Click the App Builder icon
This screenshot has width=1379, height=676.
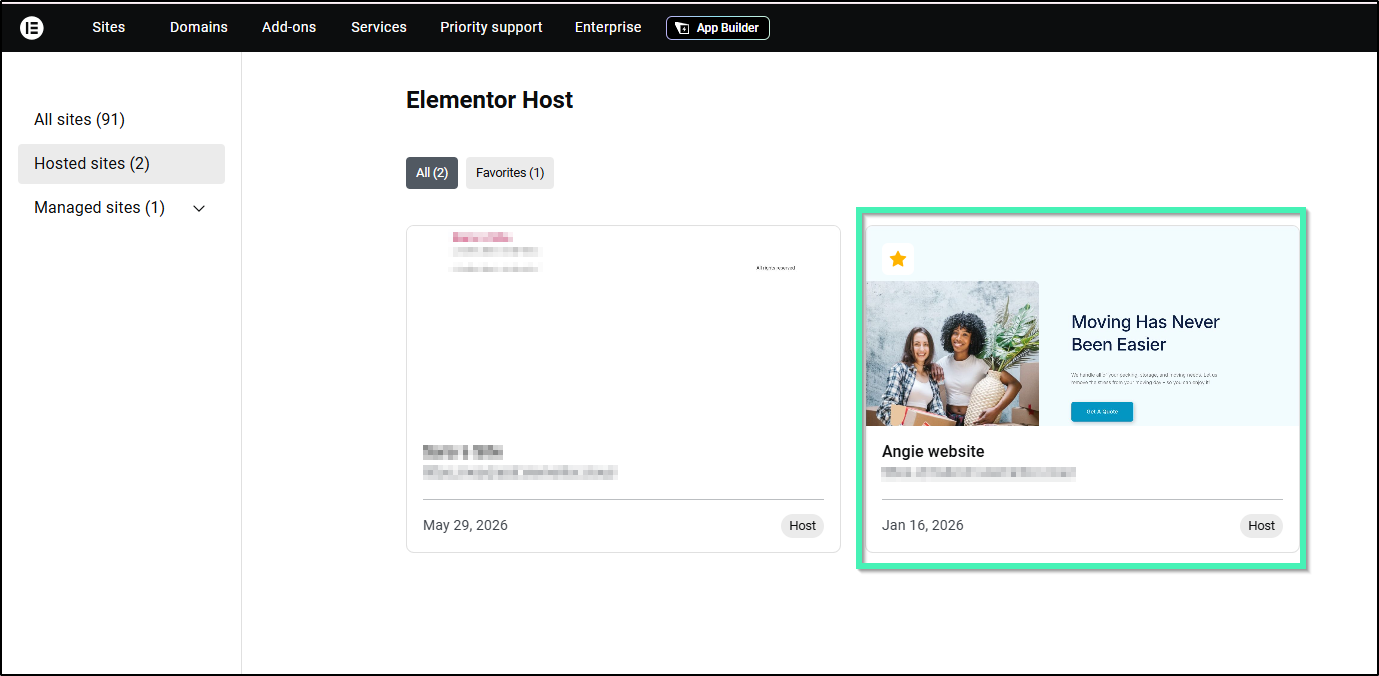click(x=682, y=28)
